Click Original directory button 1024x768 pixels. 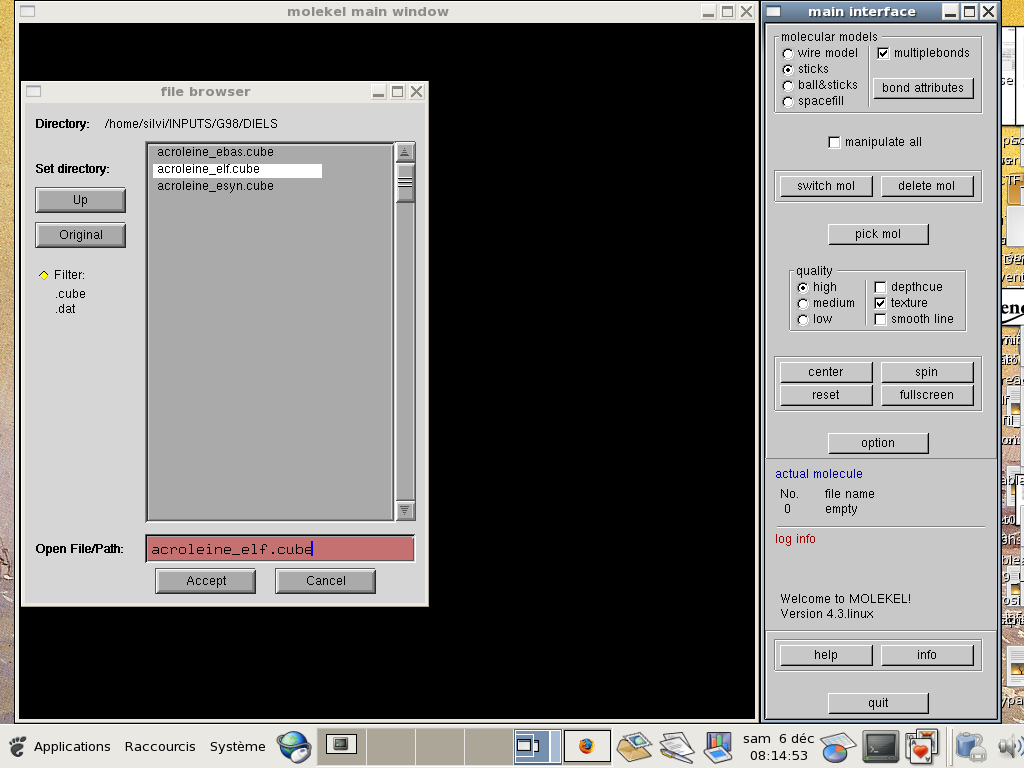80,235
